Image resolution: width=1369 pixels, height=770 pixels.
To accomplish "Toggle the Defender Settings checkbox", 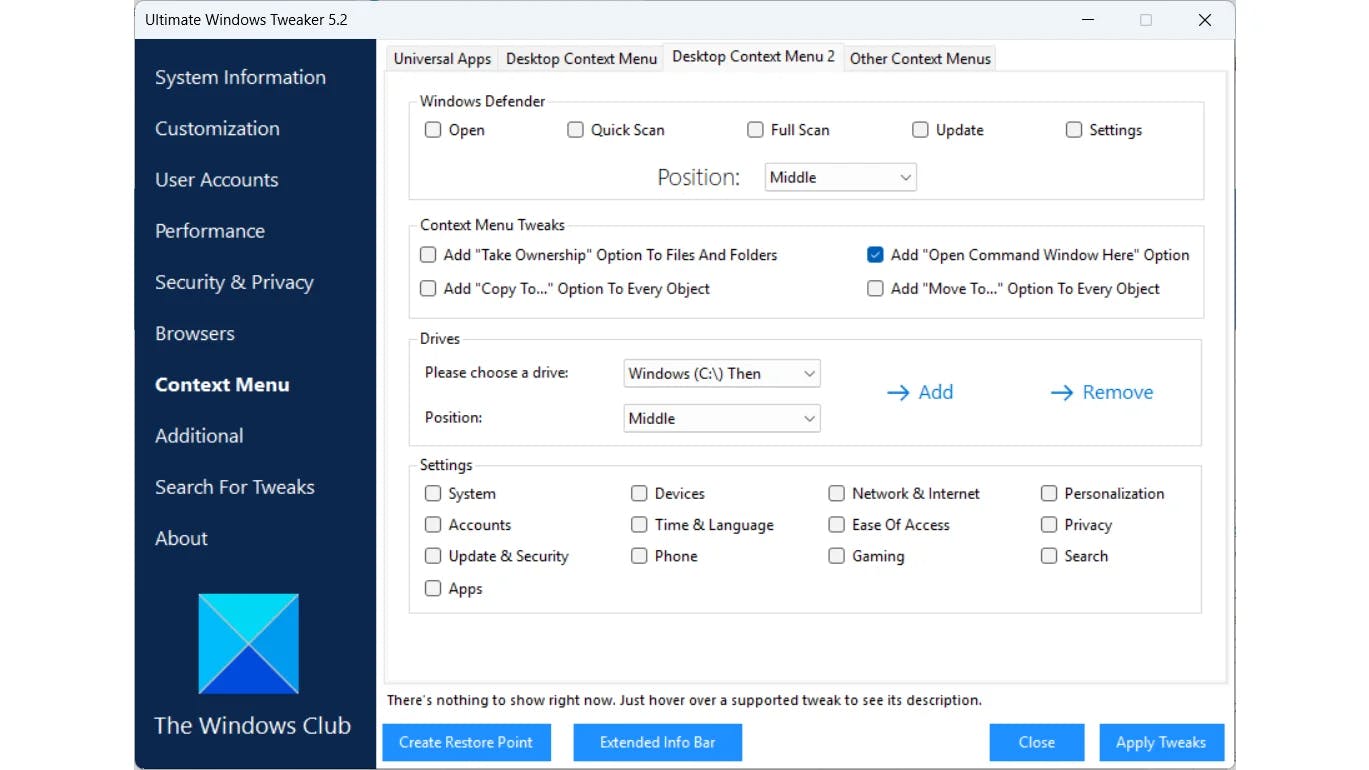I will [1074, 130].
